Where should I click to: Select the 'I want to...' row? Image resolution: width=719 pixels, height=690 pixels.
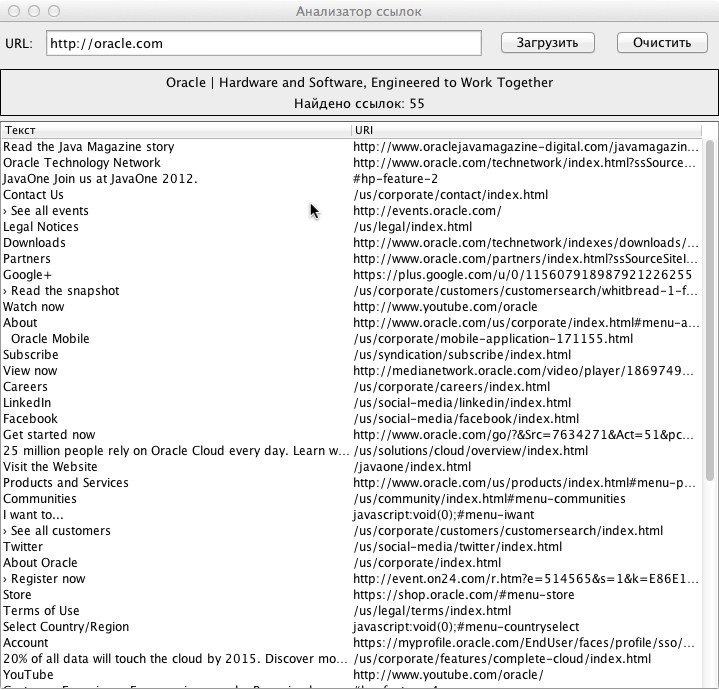(352, 515)
